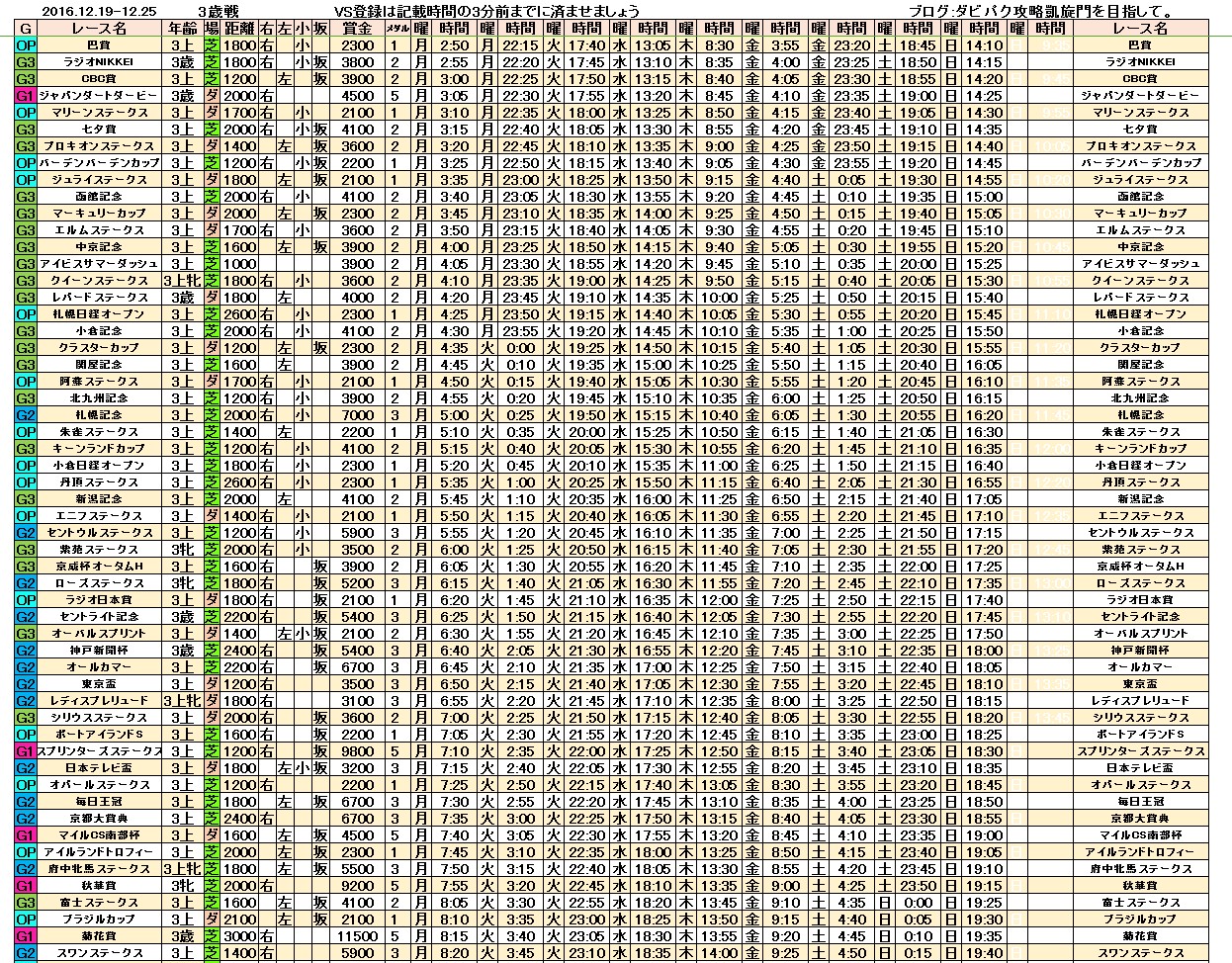The height and width of the screenshot is (963, 1232).
Task: Click the G1 grade cell of the 秋華賞 row
Action: [26, 886]
